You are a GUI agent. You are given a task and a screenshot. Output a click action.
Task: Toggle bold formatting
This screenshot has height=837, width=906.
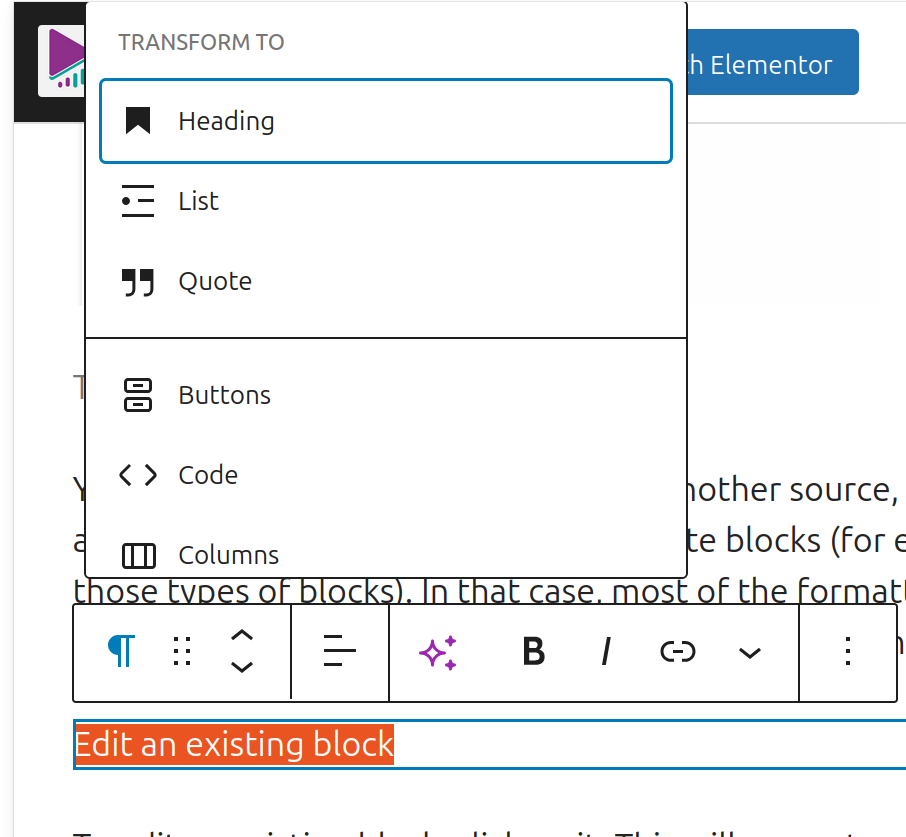click(x=534, y=652)
